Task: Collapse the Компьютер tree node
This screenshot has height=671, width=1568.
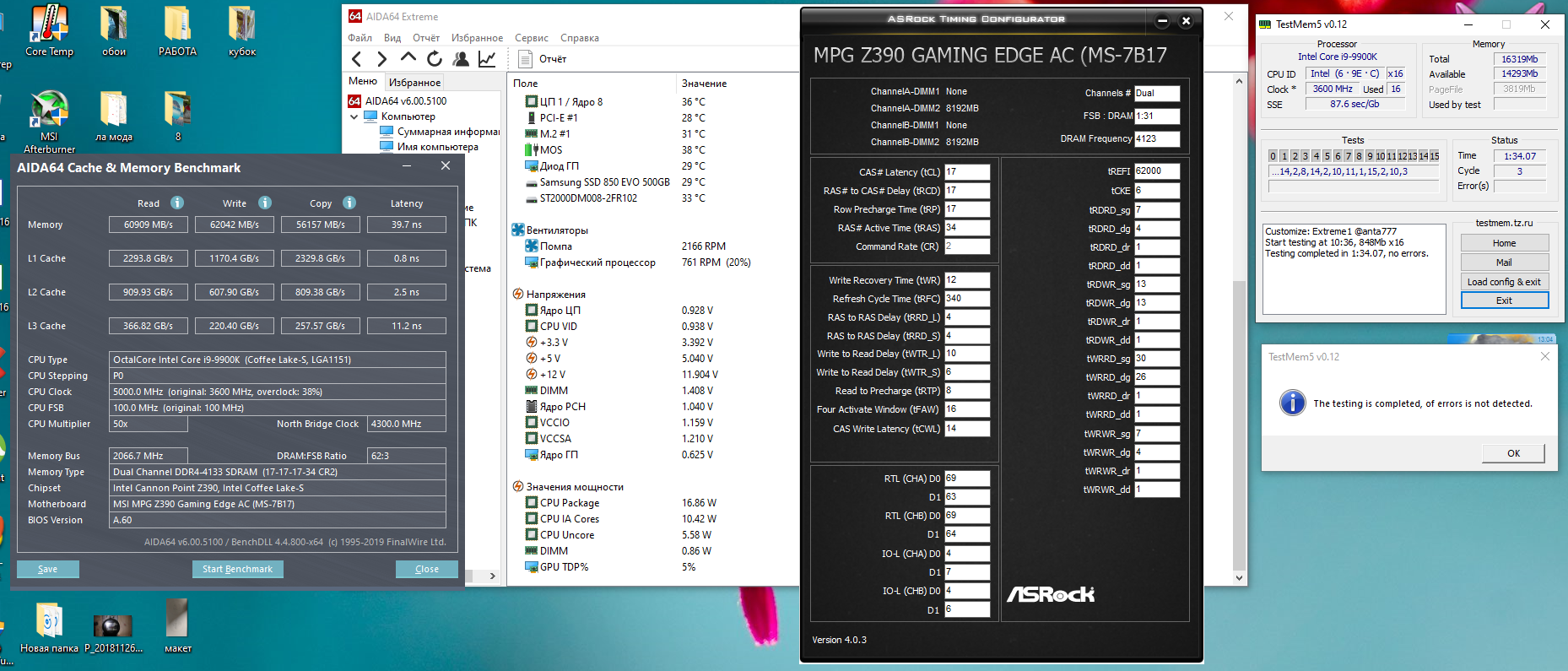Action: 354,116
